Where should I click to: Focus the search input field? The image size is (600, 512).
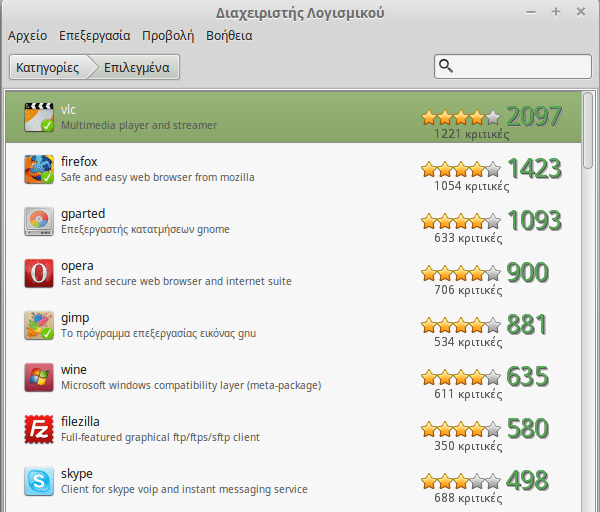click(x=513, y=67)
